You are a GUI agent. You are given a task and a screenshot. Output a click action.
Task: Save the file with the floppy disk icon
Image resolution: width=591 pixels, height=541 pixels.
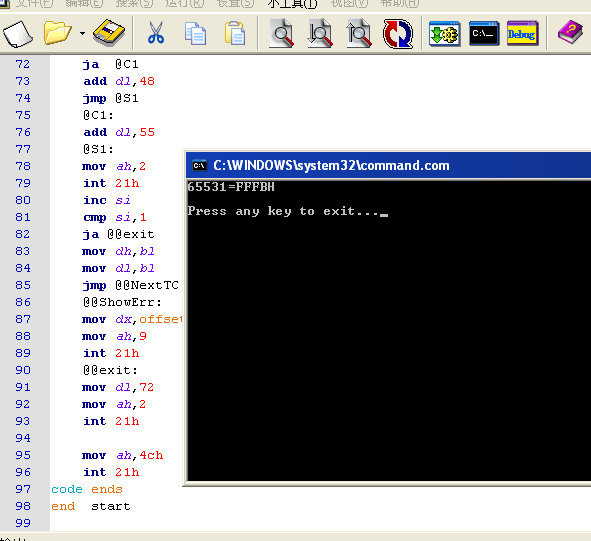[x=109, y=33]
